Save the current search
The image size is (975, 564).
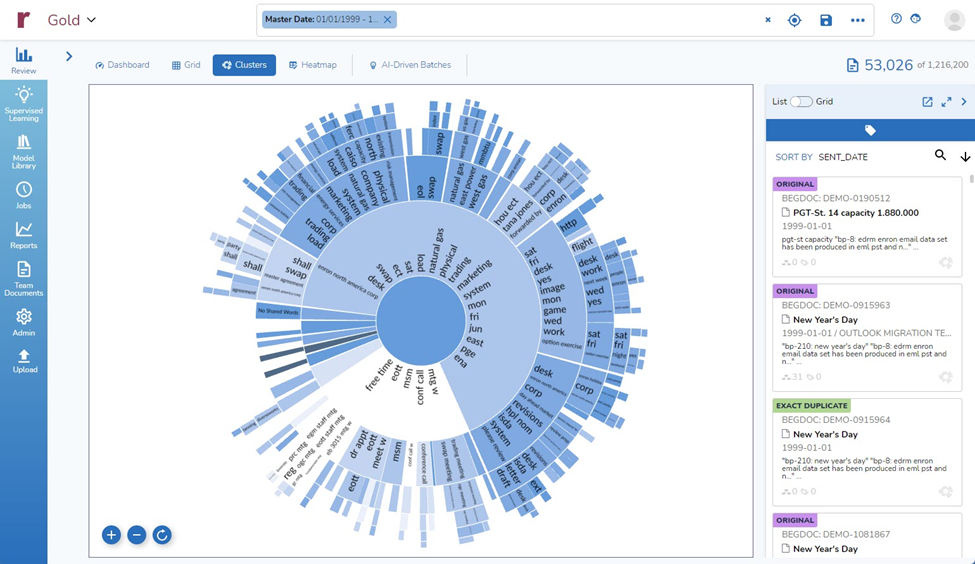pyautogui.click(x=826, y=20)
